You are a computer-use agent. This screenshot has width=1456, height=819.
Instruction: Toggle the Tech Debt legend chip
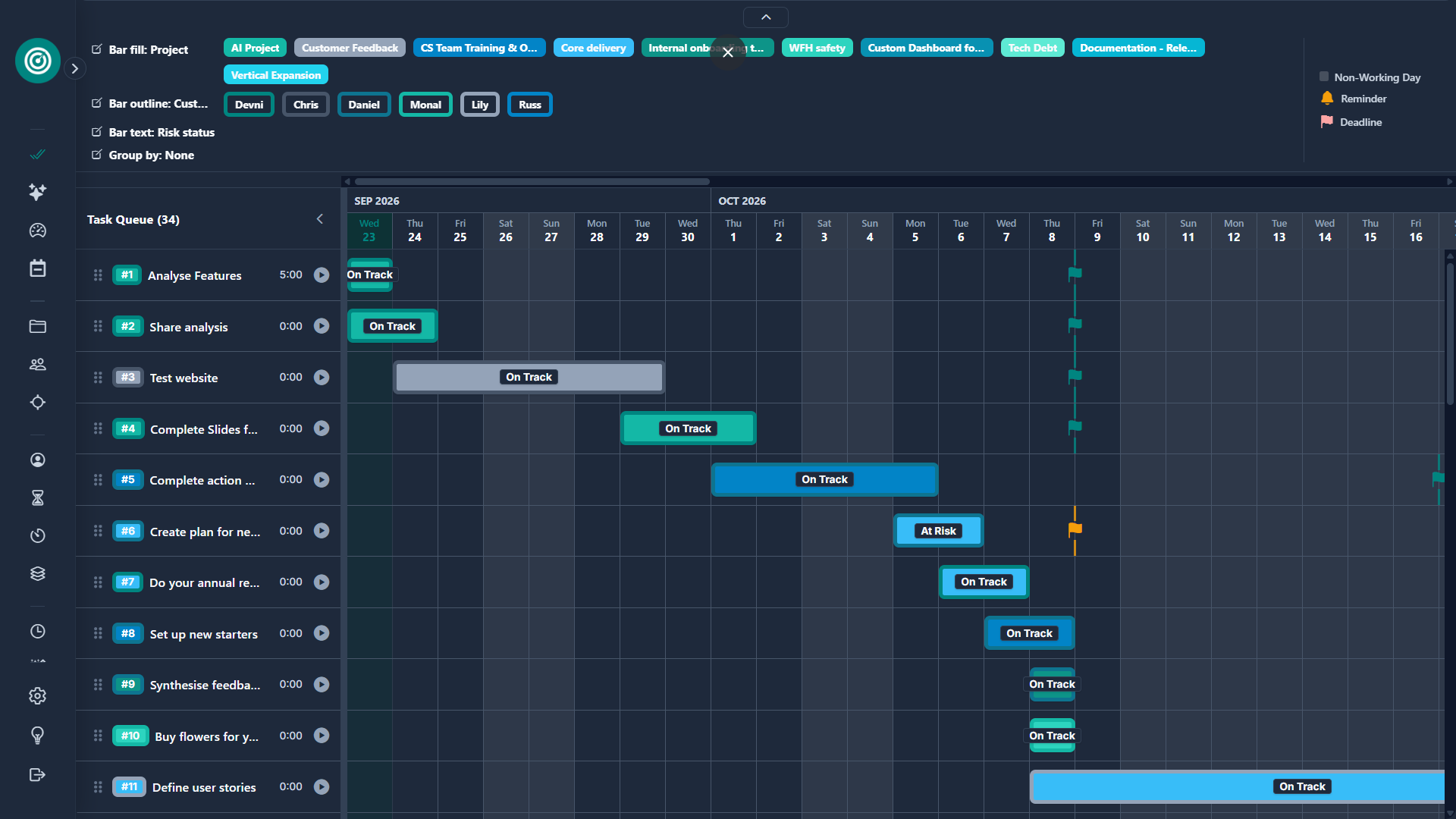point(1032,48)
